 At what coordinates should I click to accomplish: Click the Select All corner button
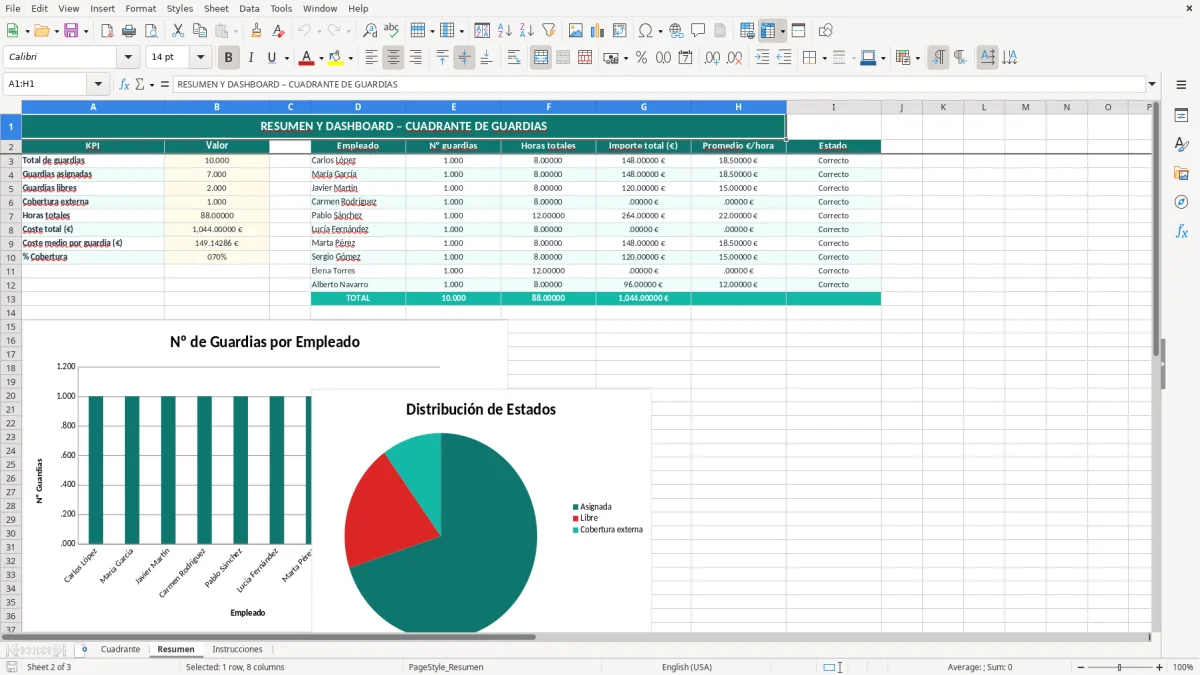pyautogui.click(x=10, y=107)
